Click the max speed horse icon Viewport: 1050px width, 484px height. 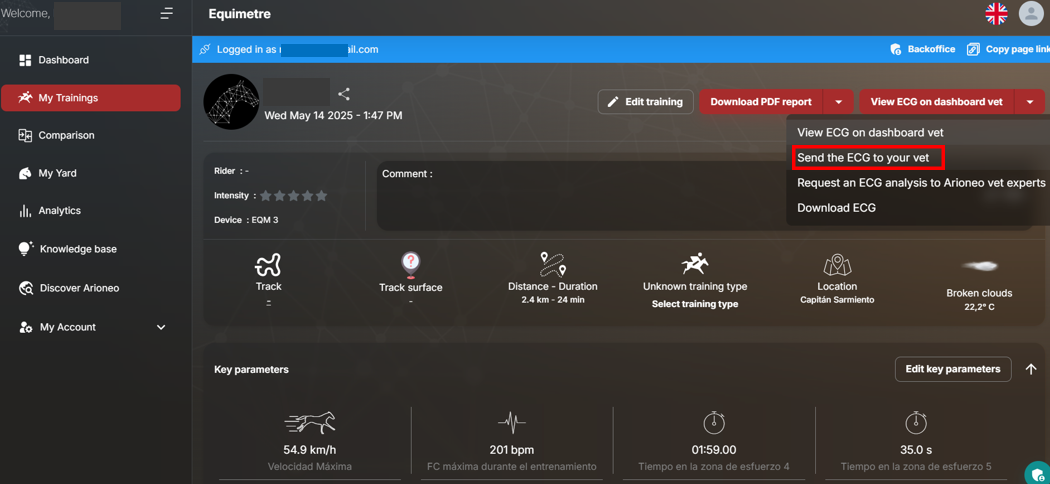tap(309, 422)
